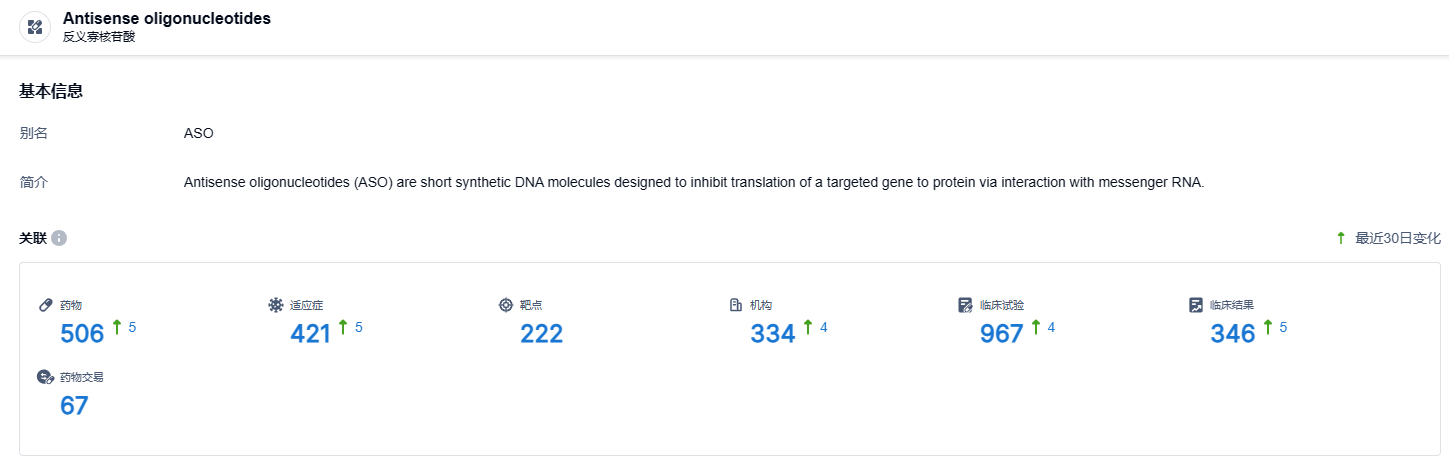1449x461 pixels.
Task: Click the 临床结果 clinical results icon
Action: [x=1195, y=305]
